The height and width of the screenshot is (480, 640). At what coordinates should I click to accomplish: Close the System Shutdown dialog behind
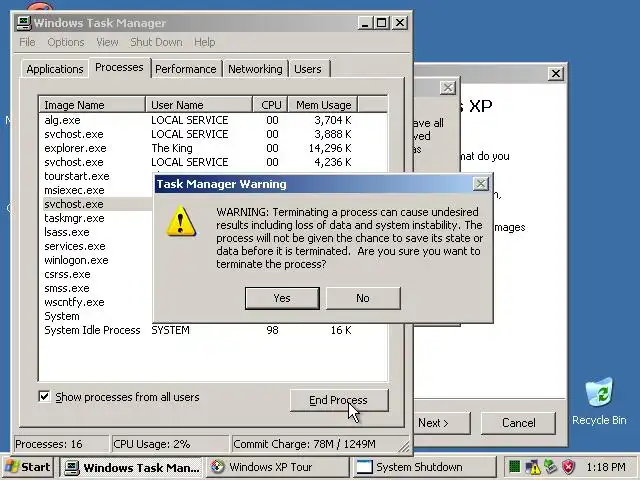pos(448,87)
